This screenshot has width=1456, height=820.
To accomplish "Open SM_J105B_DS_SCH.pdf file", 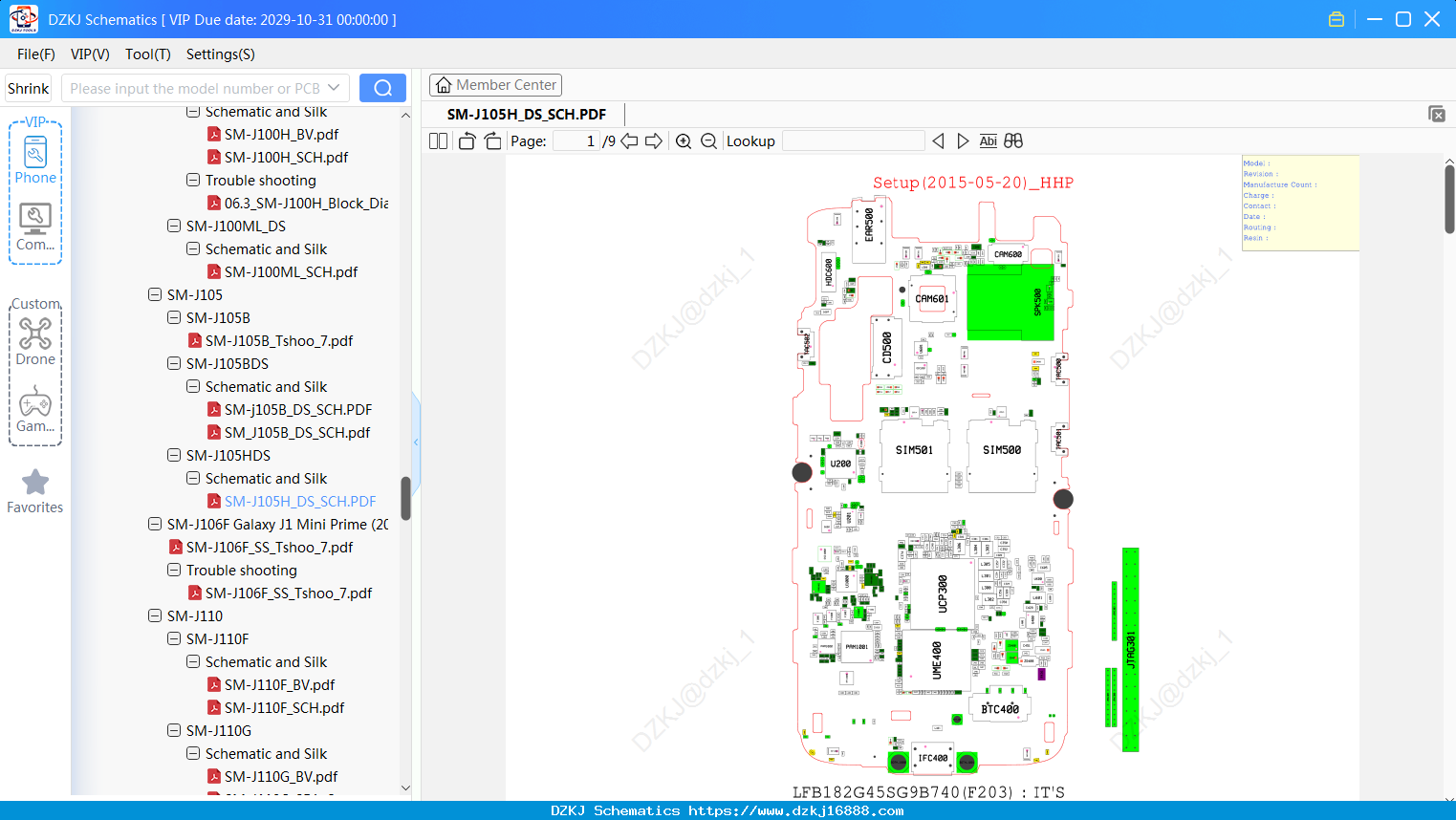I will coord(297,433).
